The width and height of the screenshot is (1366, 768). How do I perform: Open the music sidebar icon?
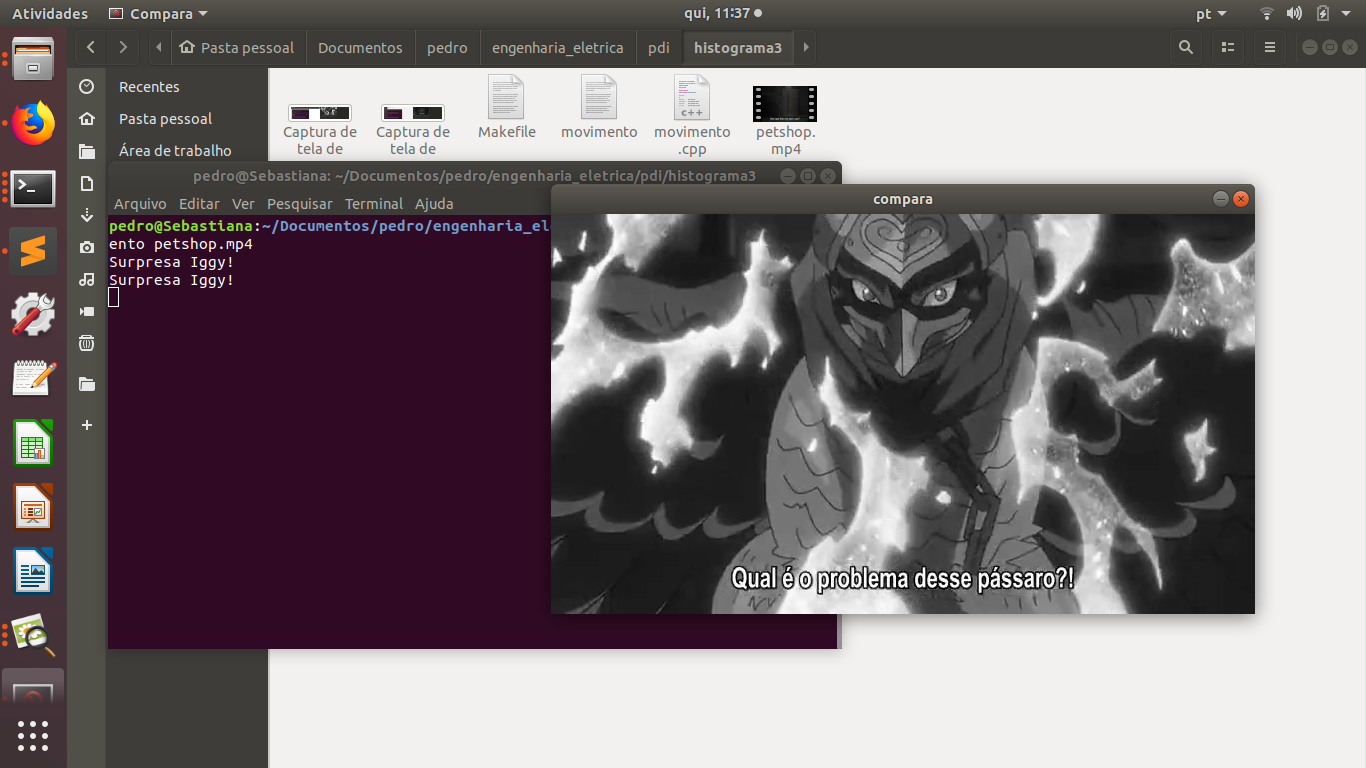coord(87,279)
